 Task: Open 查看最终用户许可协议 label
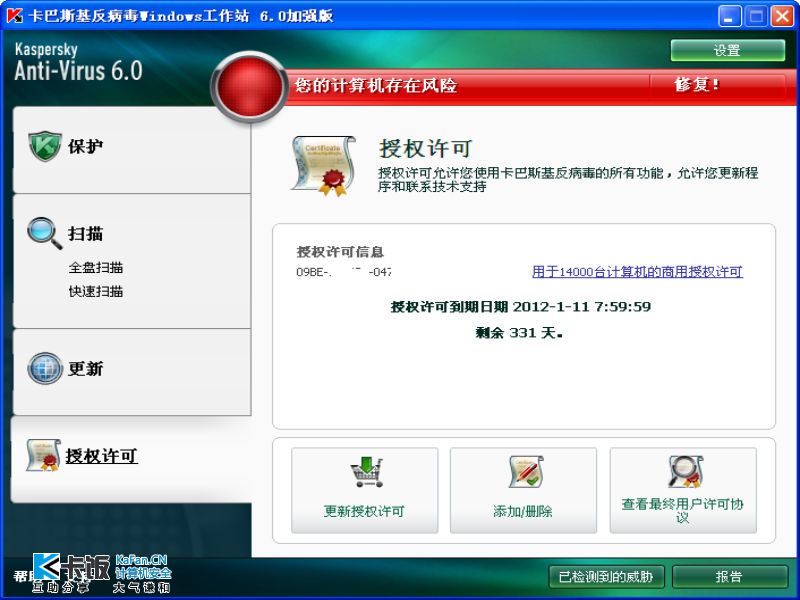tap(683, 510)
